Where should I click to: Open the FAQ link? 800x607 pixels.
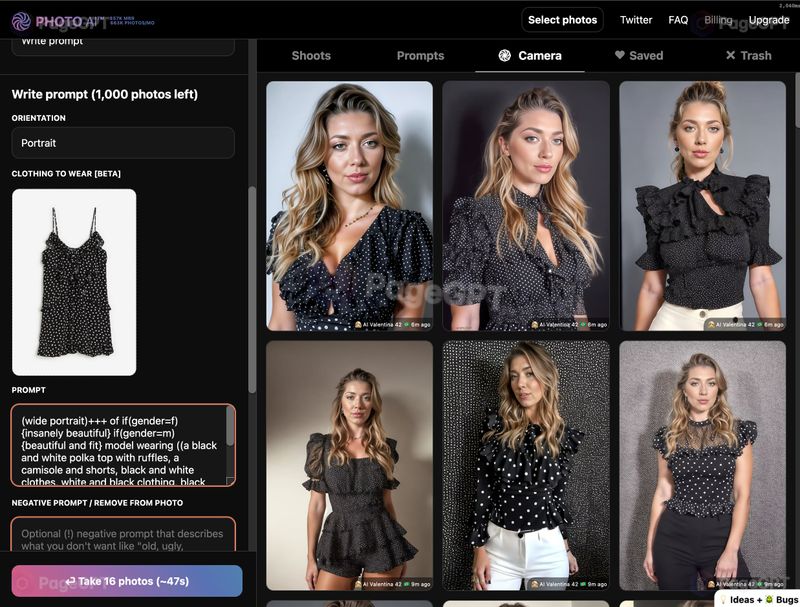(678, 20)
